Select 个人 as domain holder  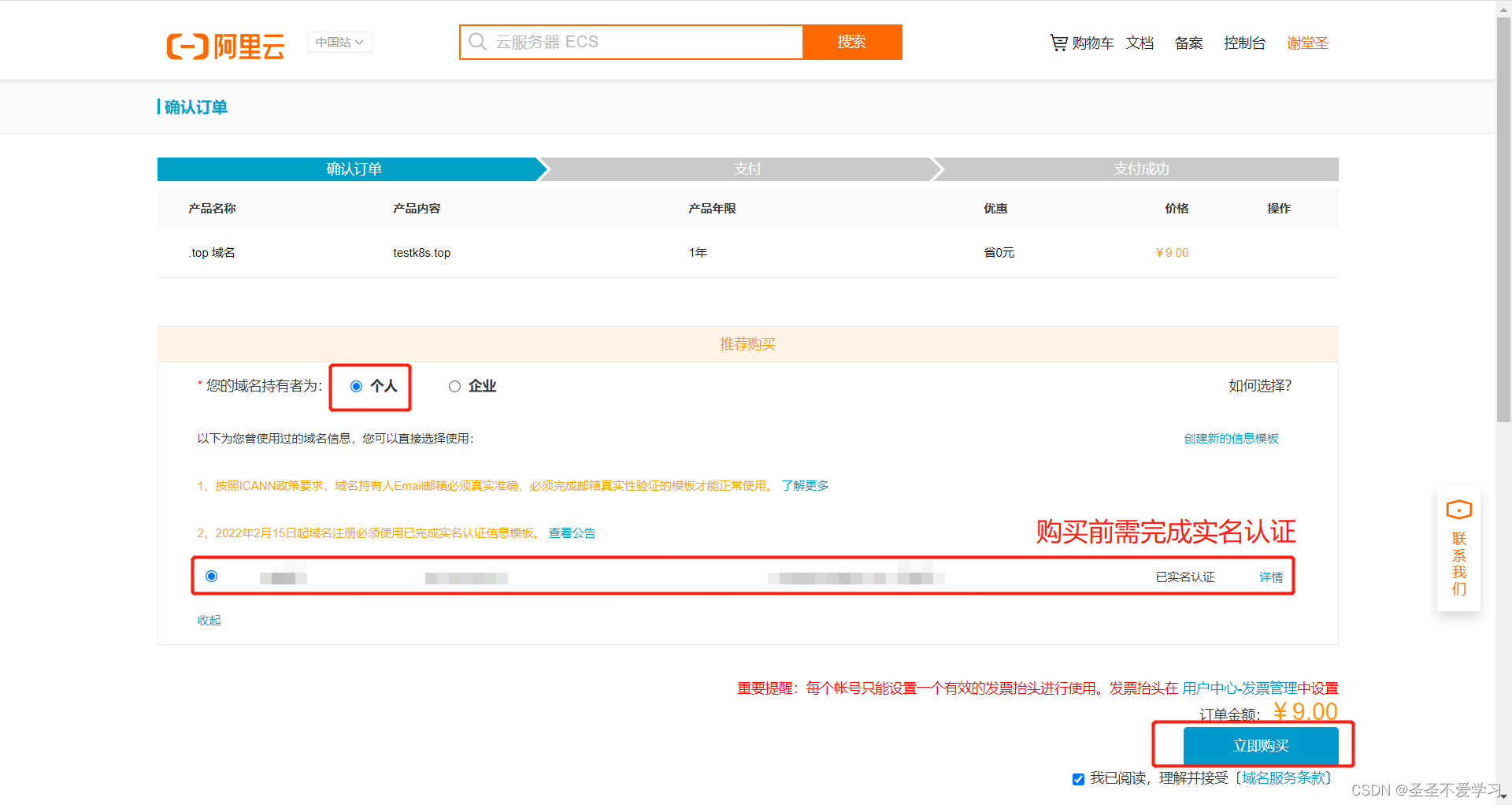[x=356, y=386]
